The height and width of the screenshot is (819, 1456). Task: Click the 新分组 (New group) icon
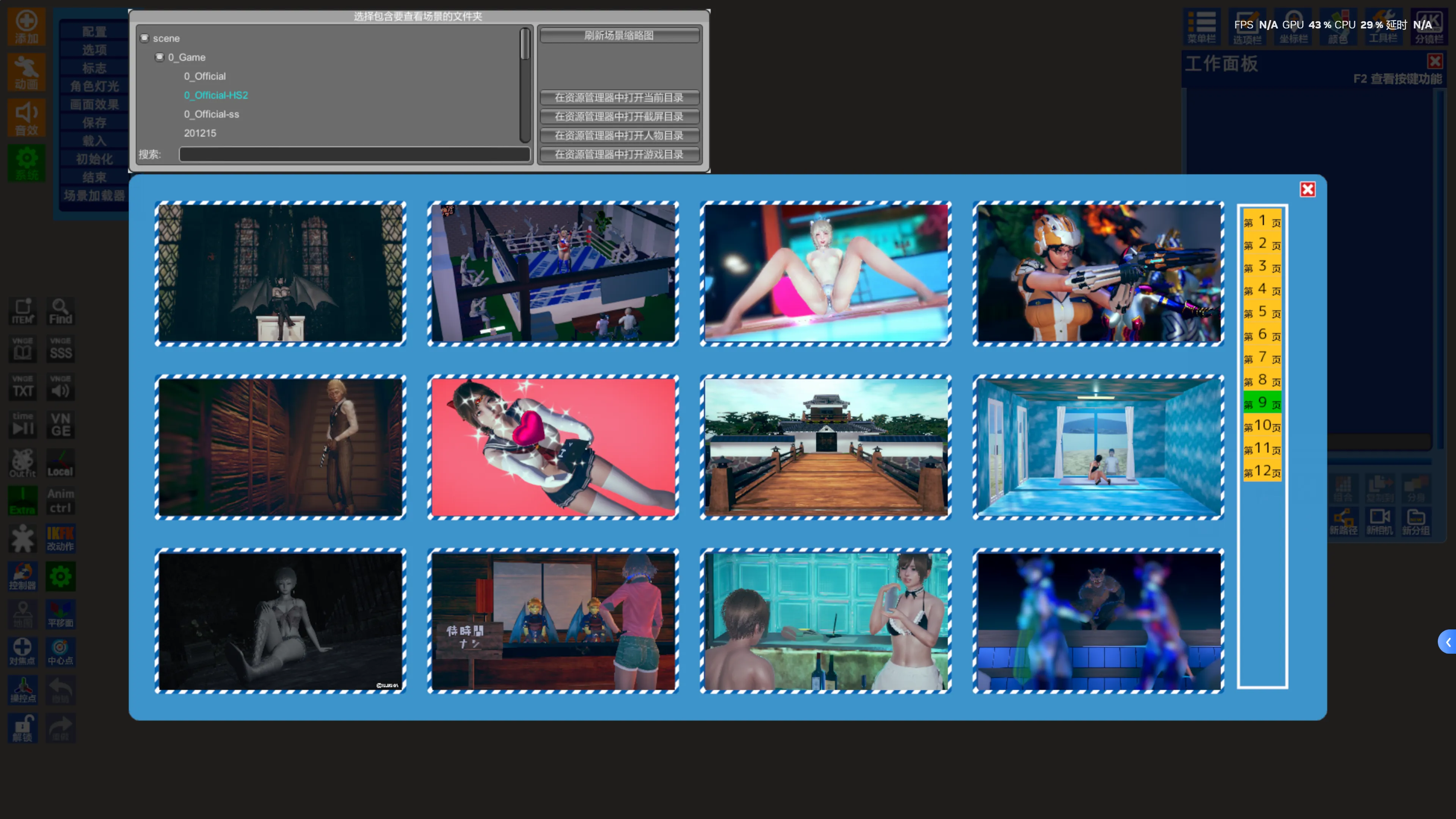tap(1416, 522)
